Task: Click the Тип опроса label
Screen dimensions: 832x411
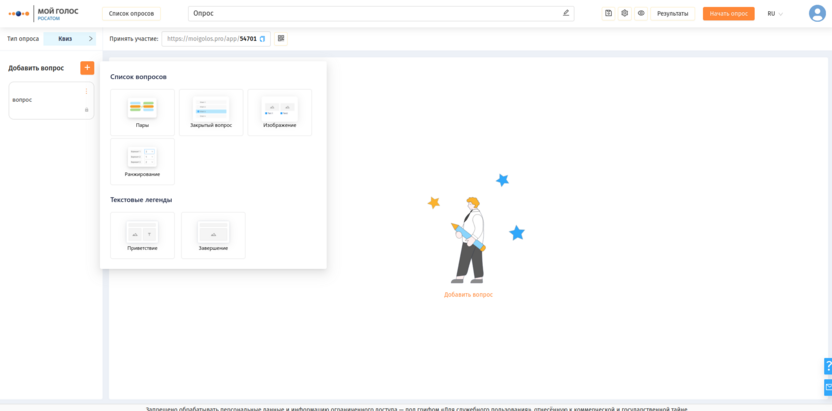Action: [23, 39]
